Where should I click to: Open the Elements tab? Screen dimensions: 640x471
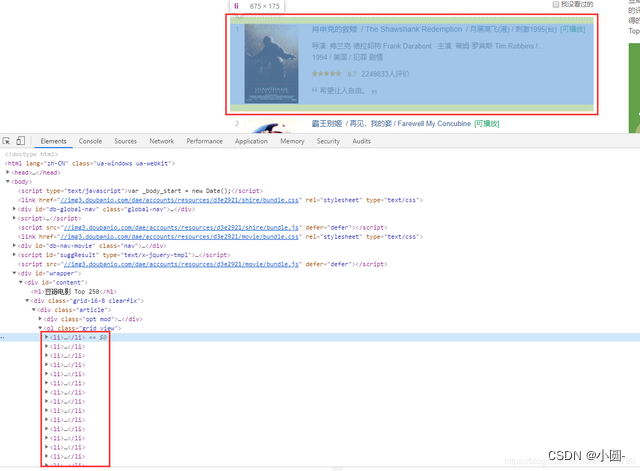point(53,141)
